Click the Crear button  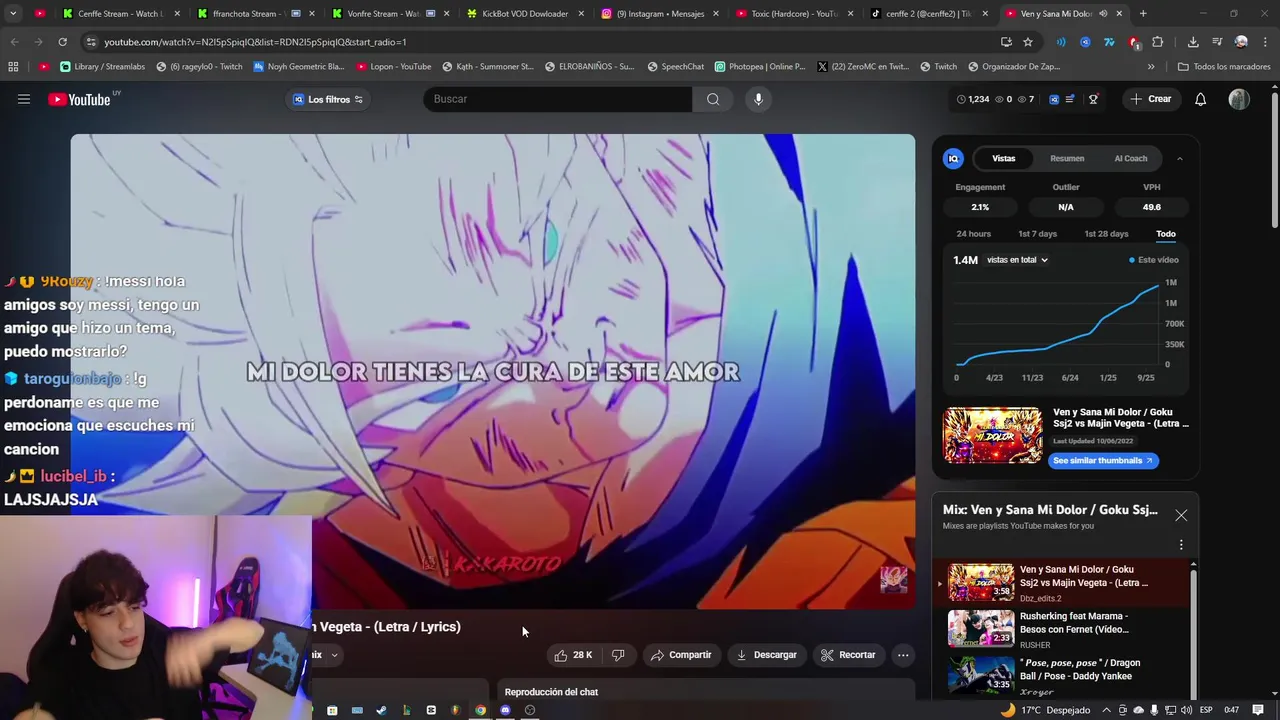(1150, 99)
